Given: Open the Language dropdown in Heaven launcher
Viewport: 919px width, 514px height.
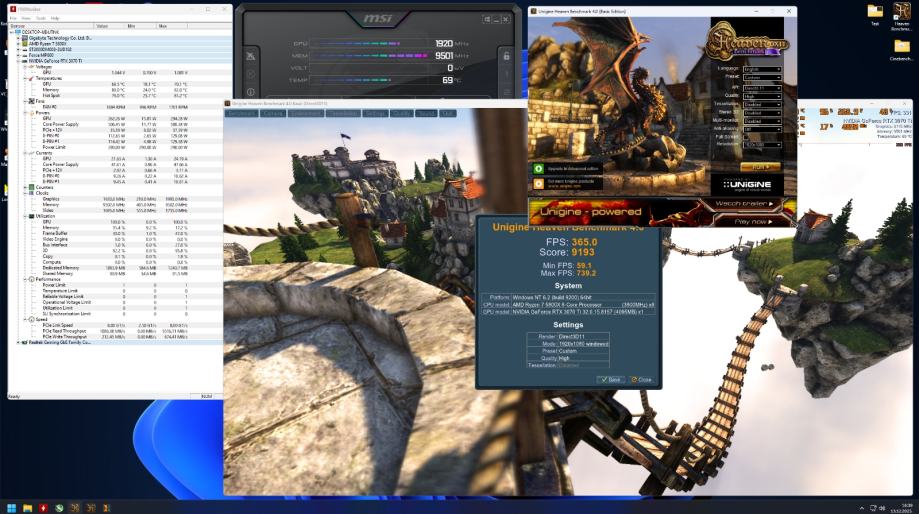Looking at the screenshot, I should (x=762, y=69).
